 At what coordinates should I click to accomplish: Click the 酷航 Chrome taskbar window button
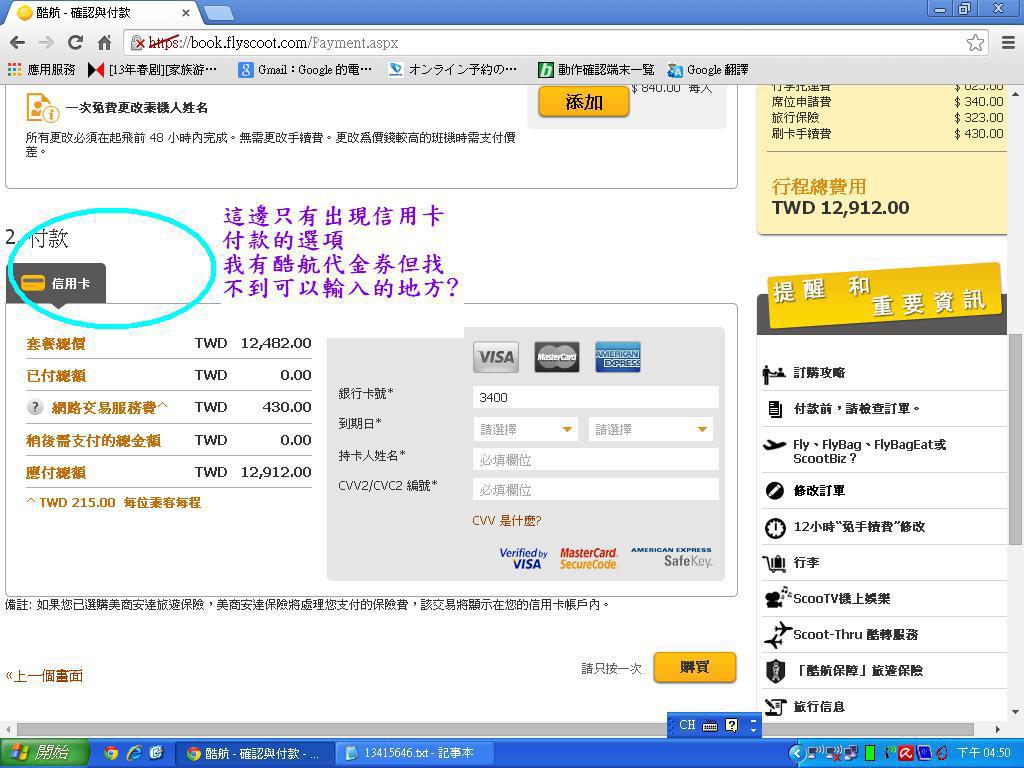coord(255,753)
